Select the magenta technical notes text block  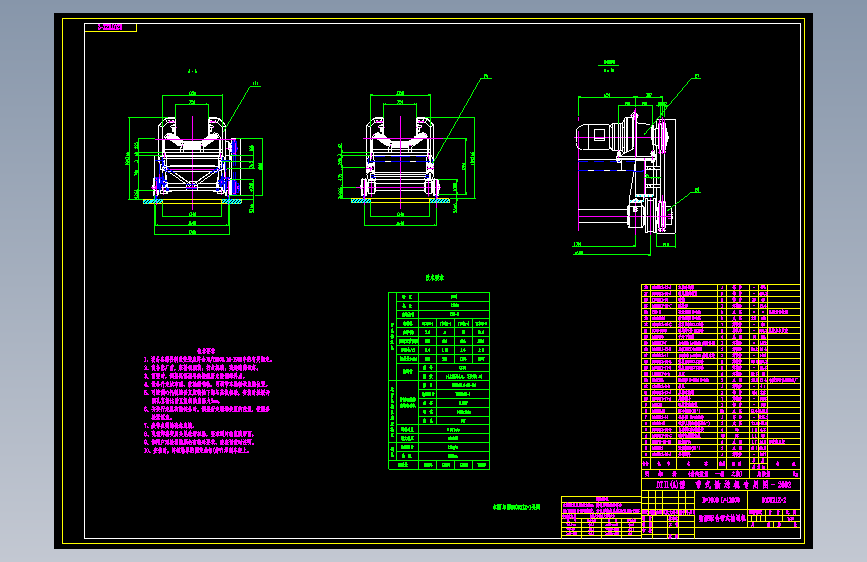pyautogui.click(x=208, y=401)
